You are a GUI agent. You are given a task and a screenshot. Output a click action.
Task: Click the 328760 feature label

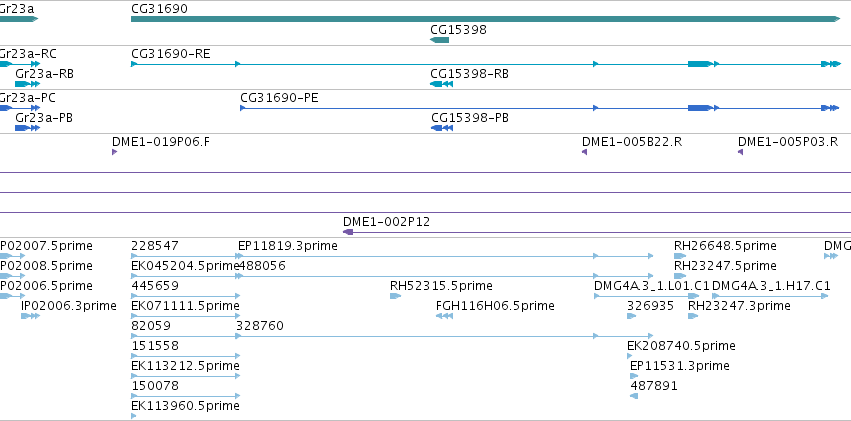tap(260, 326)
